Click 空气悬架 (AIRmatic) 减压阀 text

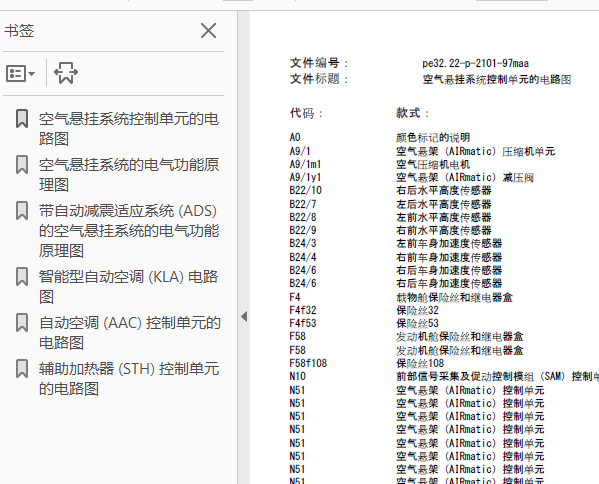tap(465, 177)
